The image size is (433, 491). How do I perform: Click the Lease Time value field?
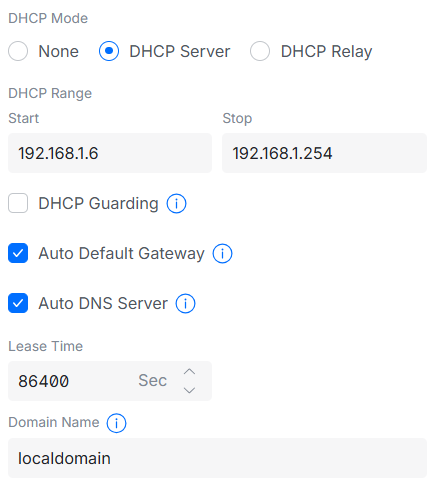(110, 381)
